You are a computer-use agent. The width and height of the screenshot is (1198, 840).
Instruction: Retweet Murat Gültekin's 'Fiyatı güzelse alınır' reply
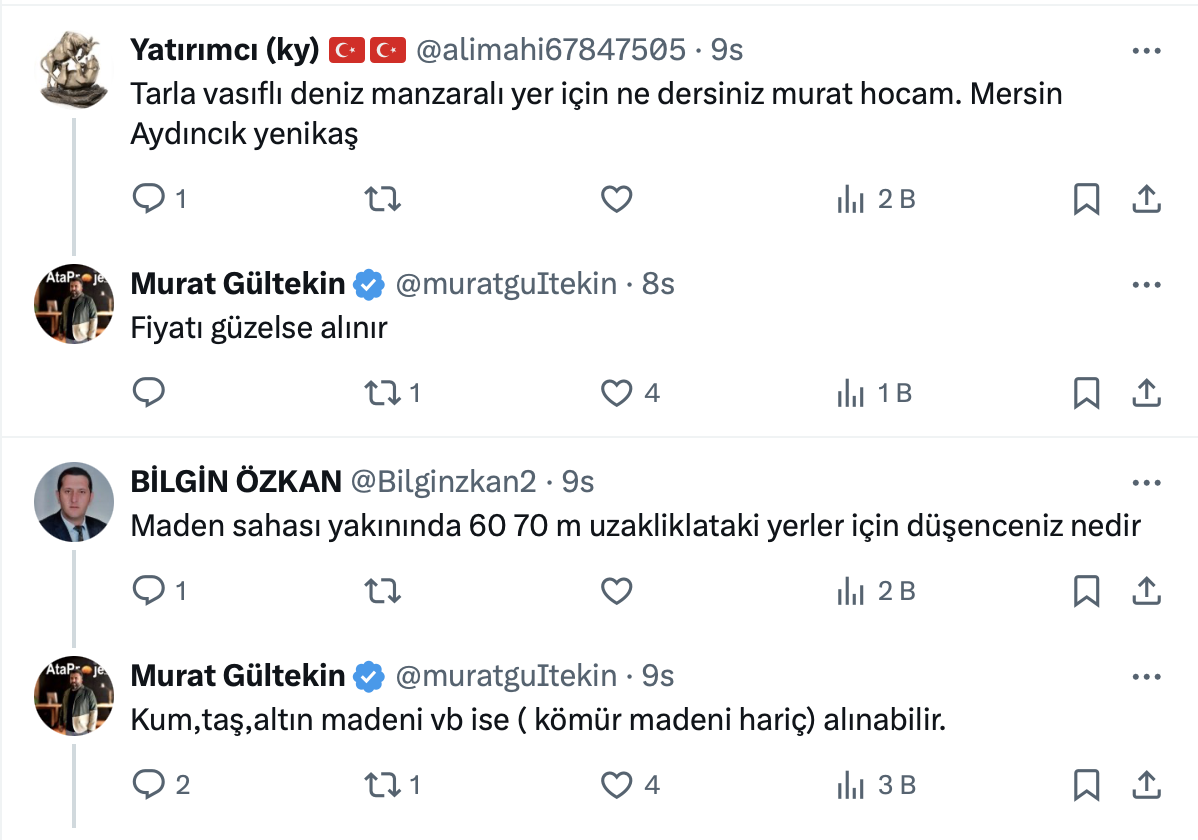coord(382,393)
